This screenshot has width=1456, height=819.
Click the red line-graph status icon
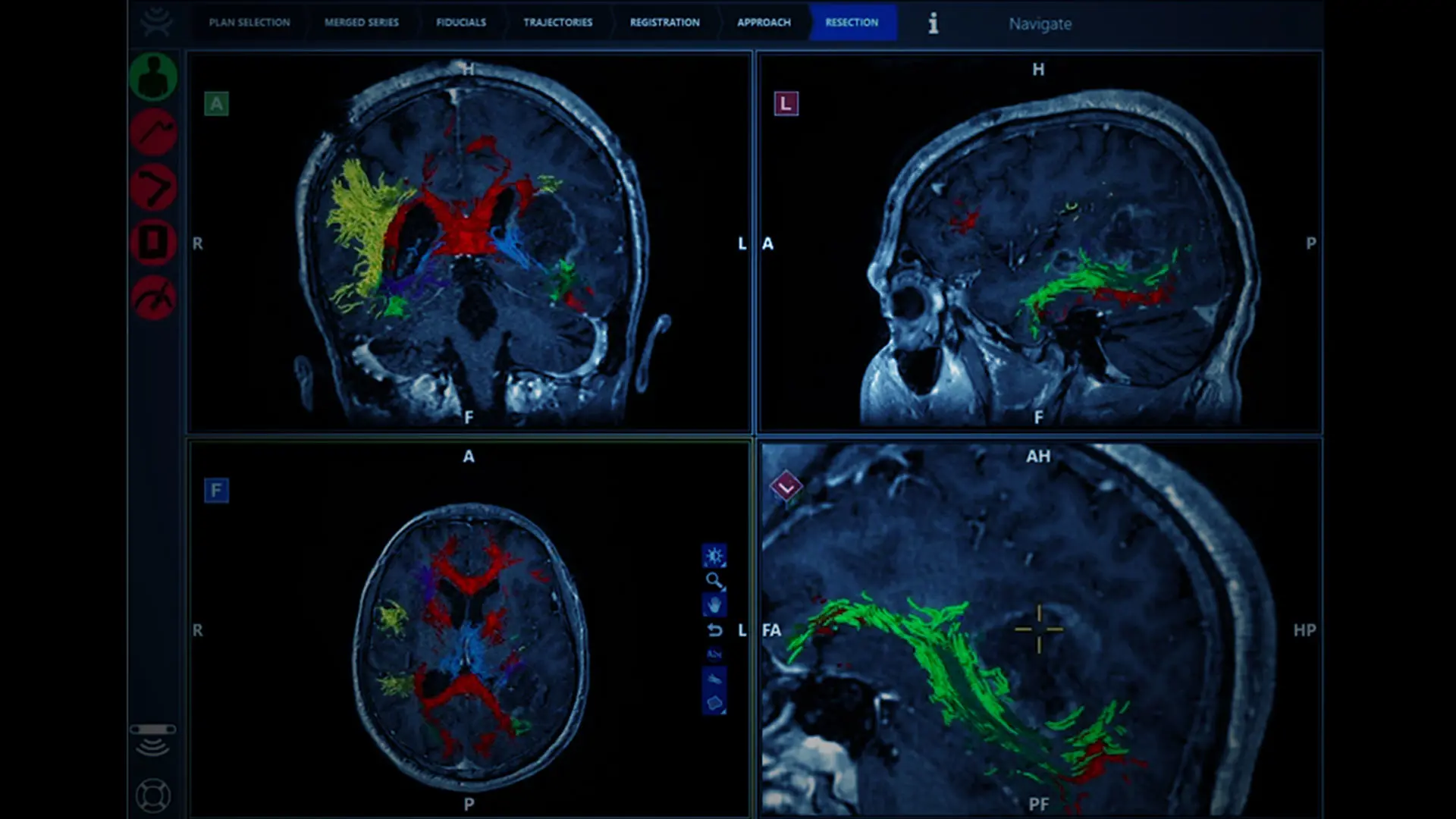point(153,132)
